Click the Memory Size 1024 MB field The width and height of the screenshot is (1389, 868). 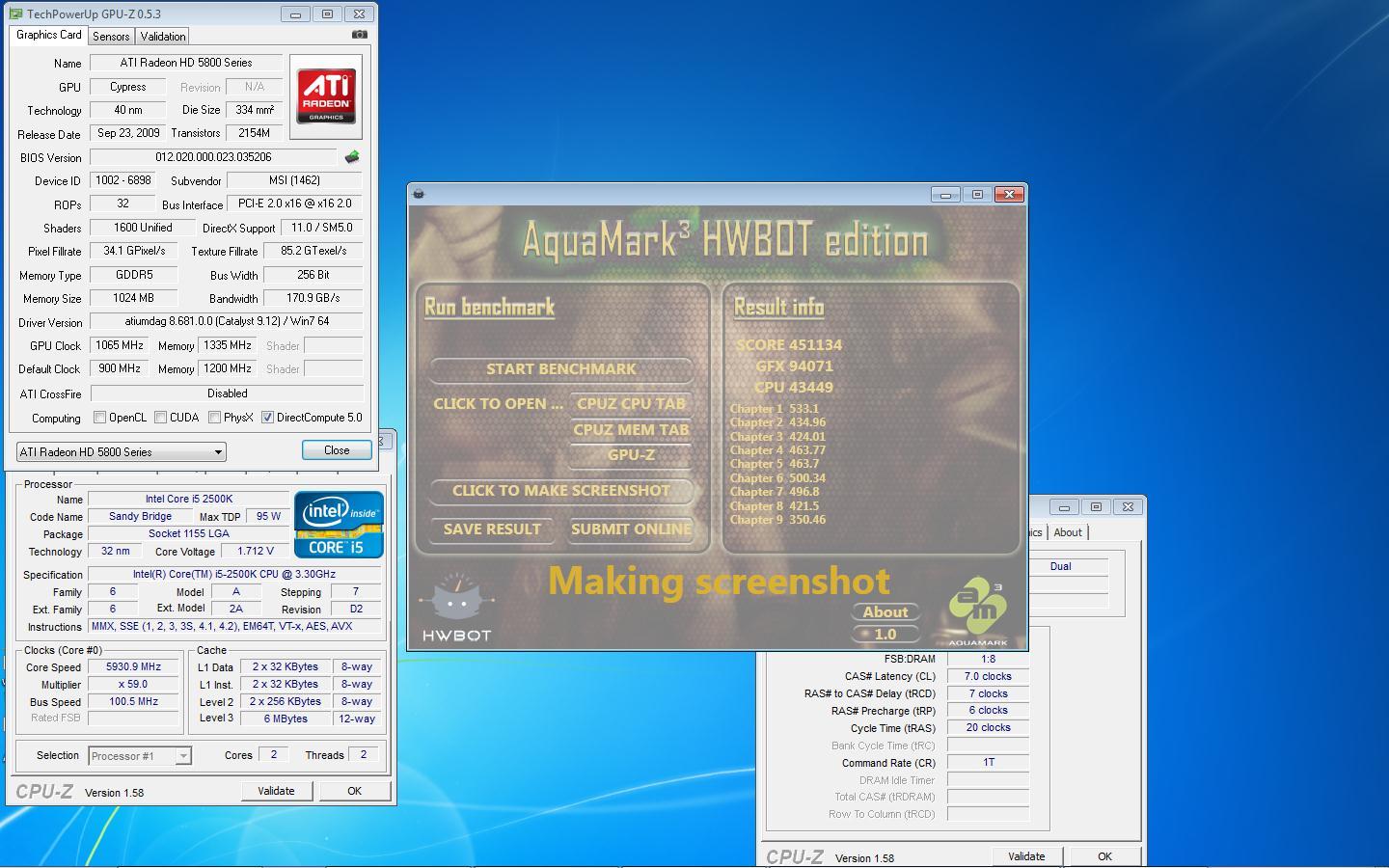(133, 298)
